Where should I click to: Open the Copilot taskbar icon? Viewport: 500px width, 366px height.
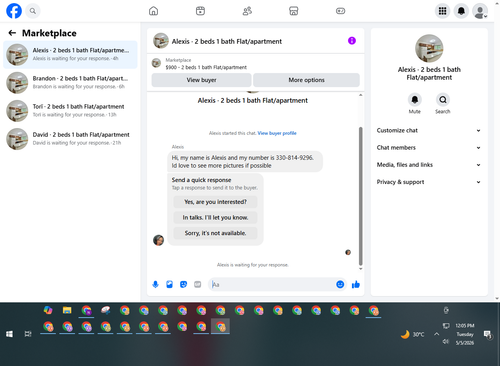coord(48,310)
